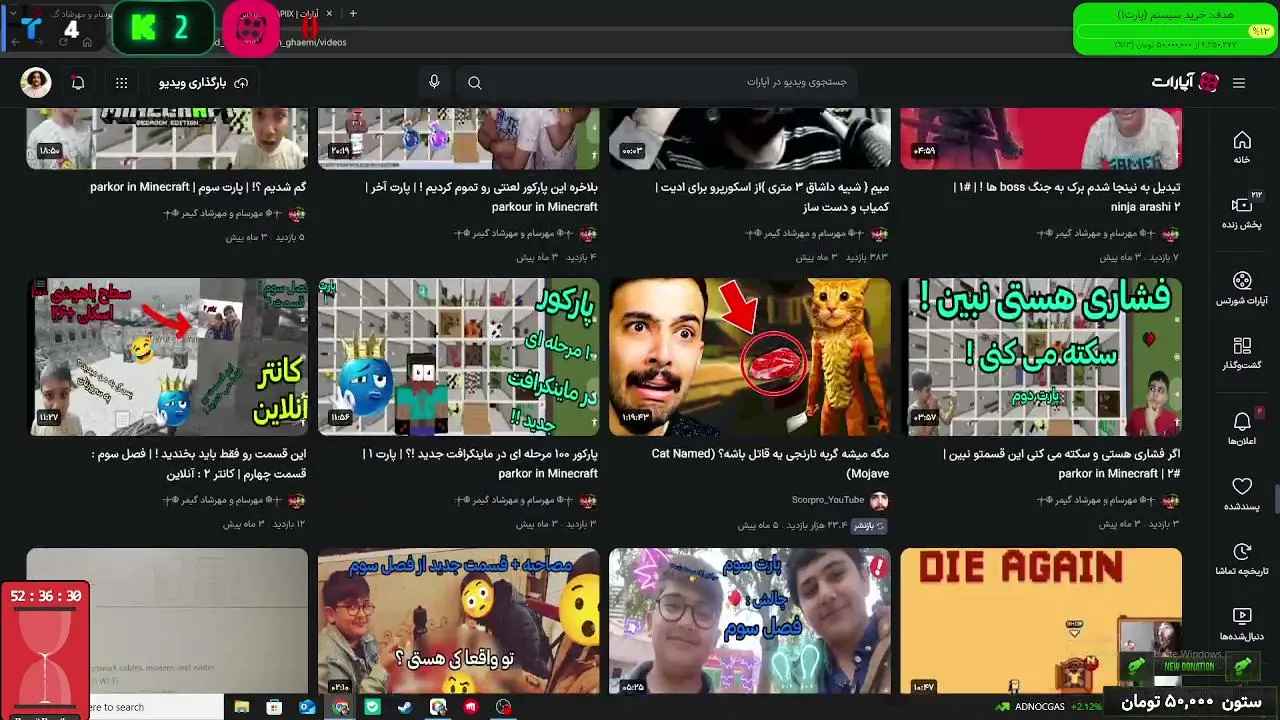
Task: Open آپارات شورتس (Shorts) in the sidebar
Action: point(1242,288)
